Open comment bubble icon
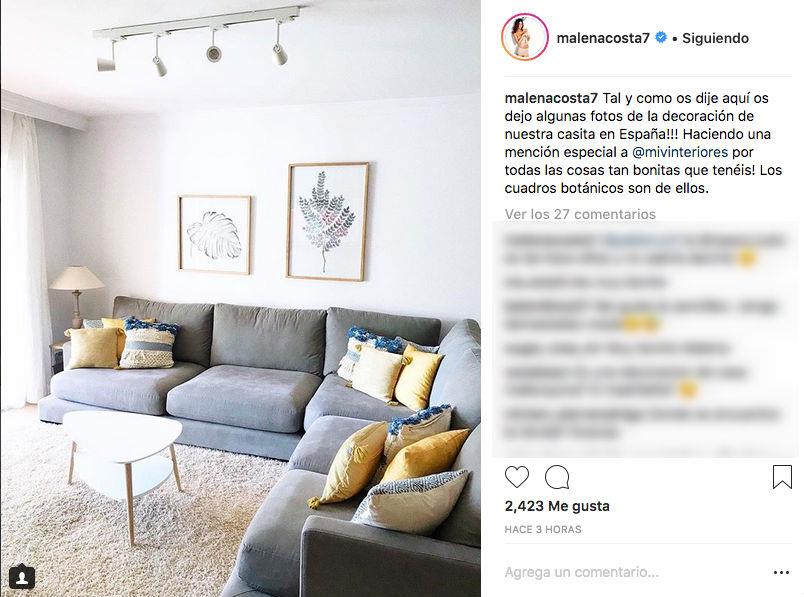 pos(557,477)
